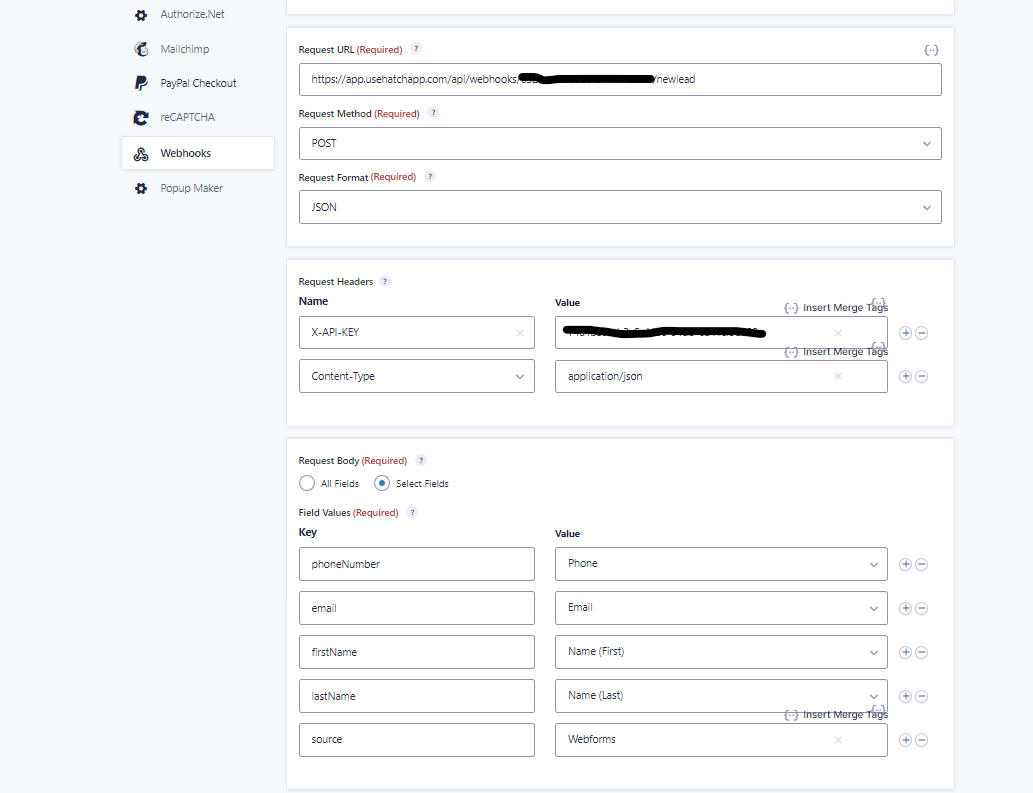Open Mailchimp settings from the sidebar
Screen dimensions: 1033x793
coord(140,48)
